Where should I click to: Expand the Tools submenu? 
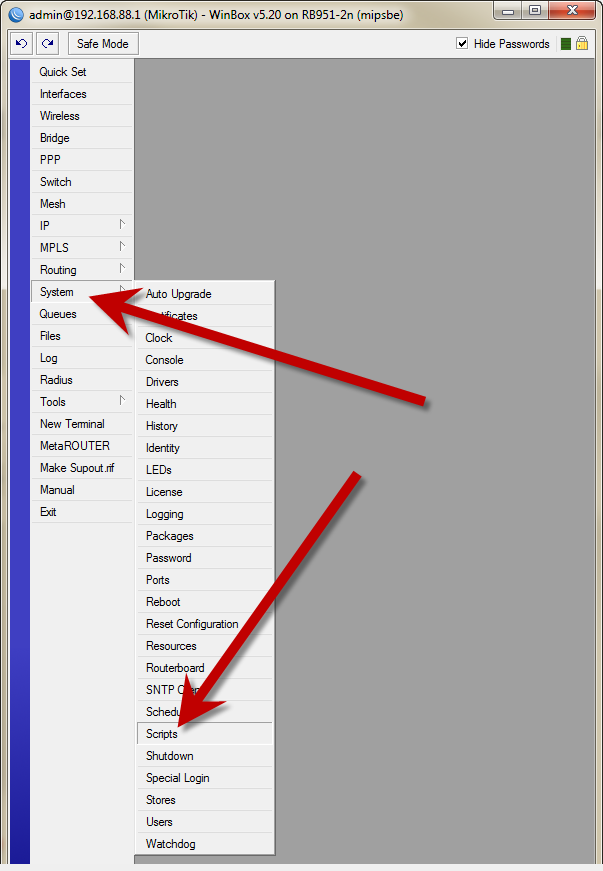click(x=82, y=402)
